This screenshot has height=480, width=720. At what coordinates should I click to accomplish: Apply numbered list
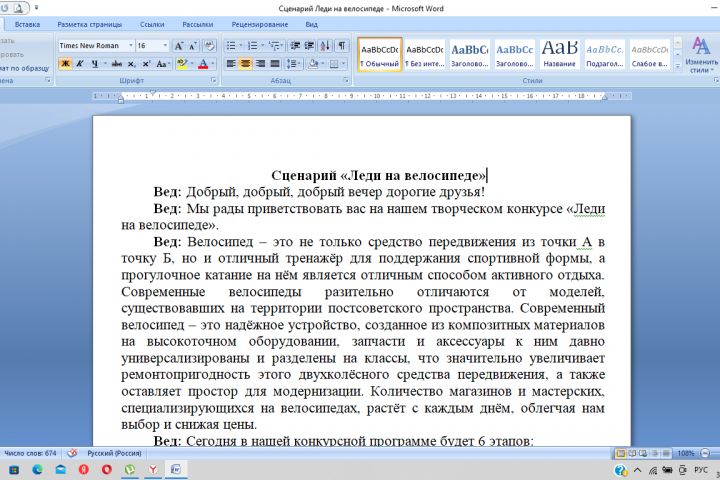pyautogui.click(x=252, y=45)
